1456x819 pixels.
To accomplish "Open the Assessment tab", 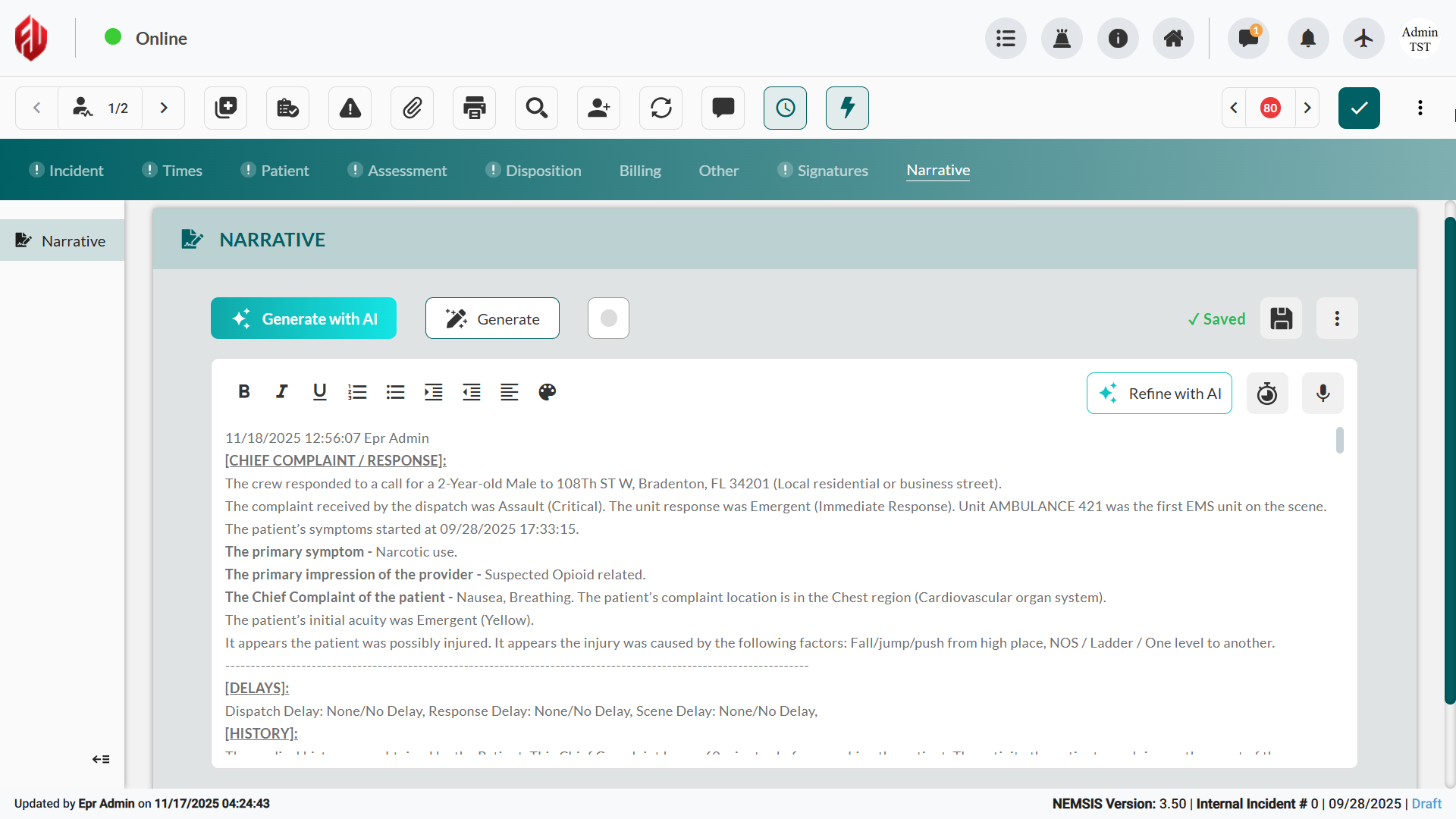I will [x=406, y=171].
